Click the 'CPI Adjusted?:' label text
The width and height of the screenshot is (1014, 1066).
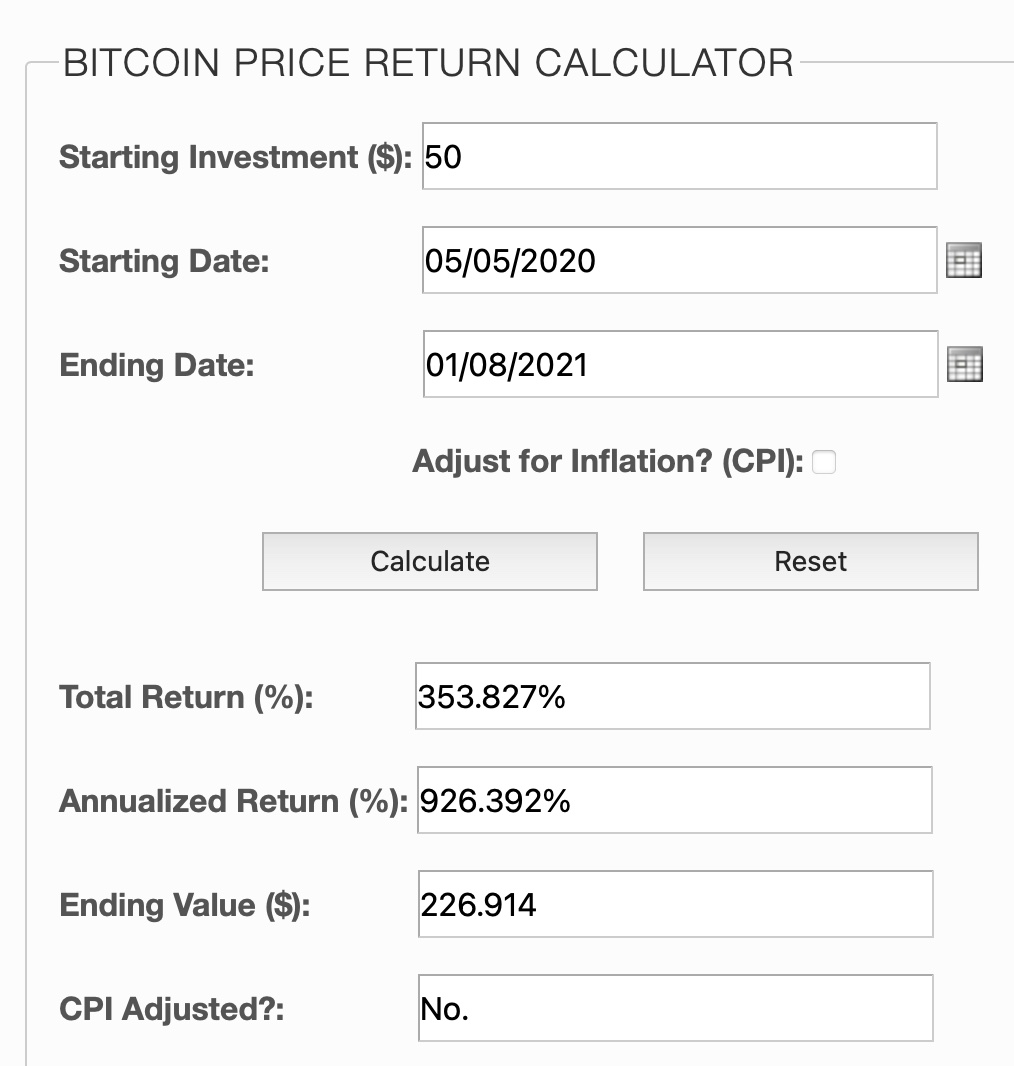pos(172,1009)
